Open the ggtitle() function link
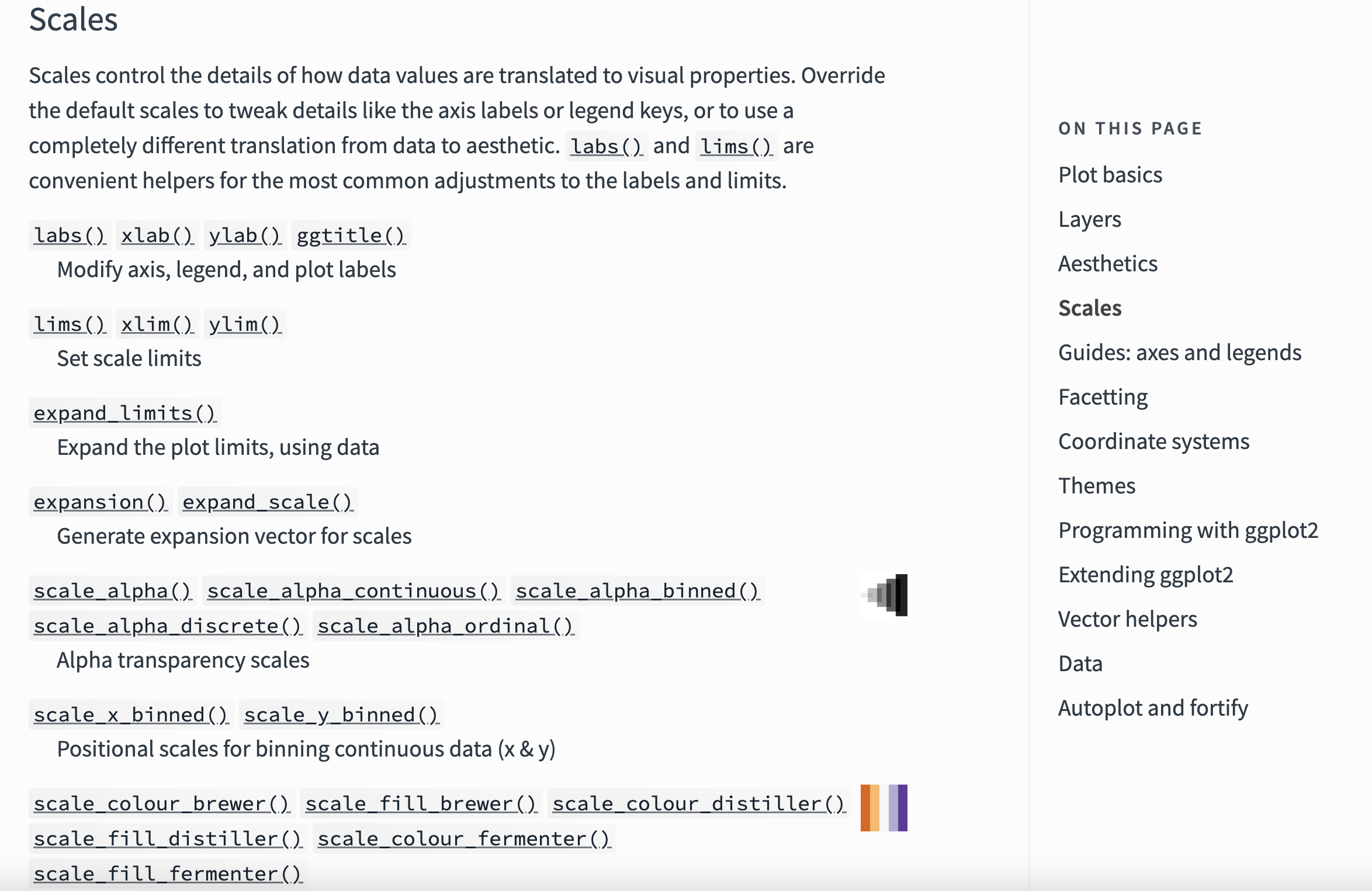The height and width of the screenshot is (891, 1372). [351, 236]
